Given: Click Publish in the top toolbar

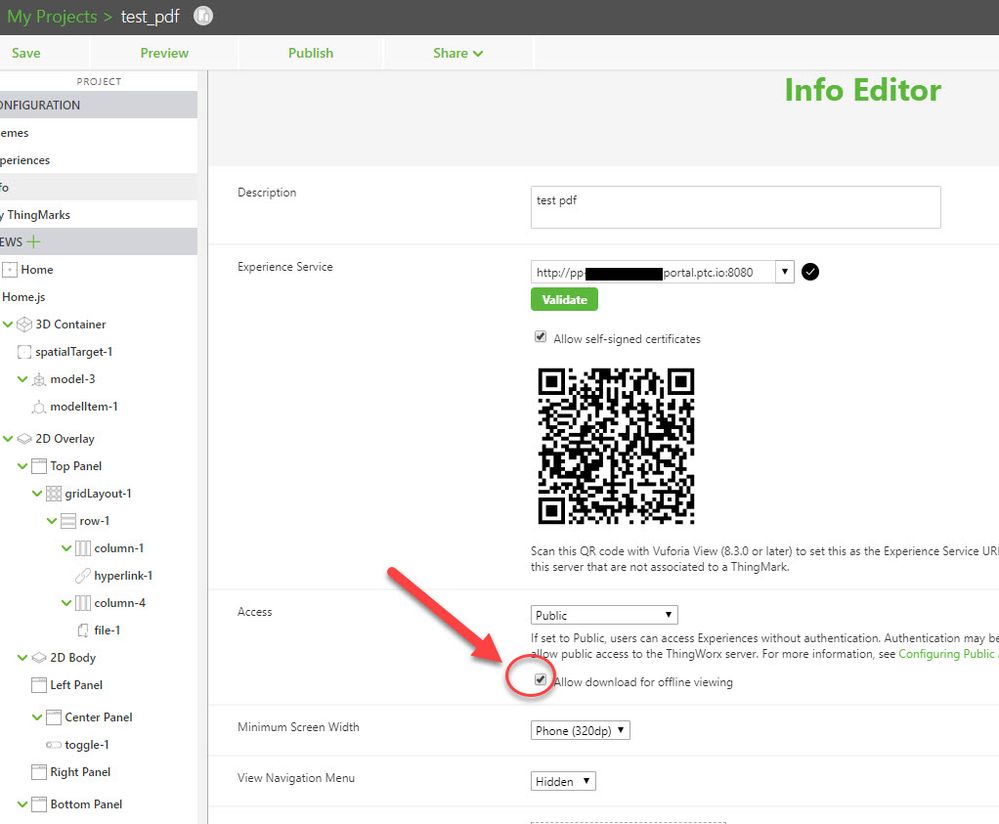Looking at the screenshot, I should tap(311, 53).
